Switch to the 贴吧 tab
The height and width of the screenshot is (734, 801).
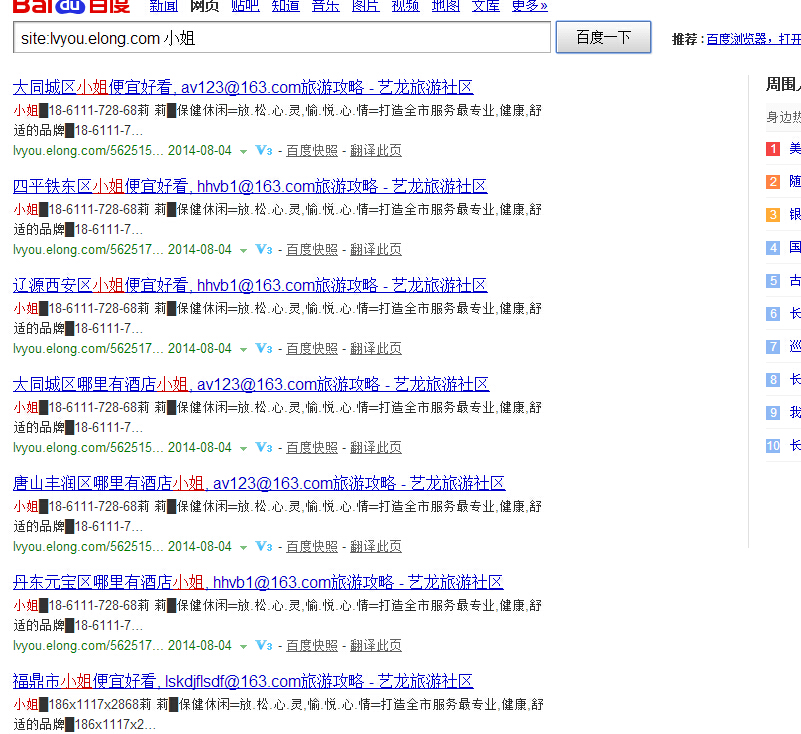pyautogui.click(x=245, y=6)
